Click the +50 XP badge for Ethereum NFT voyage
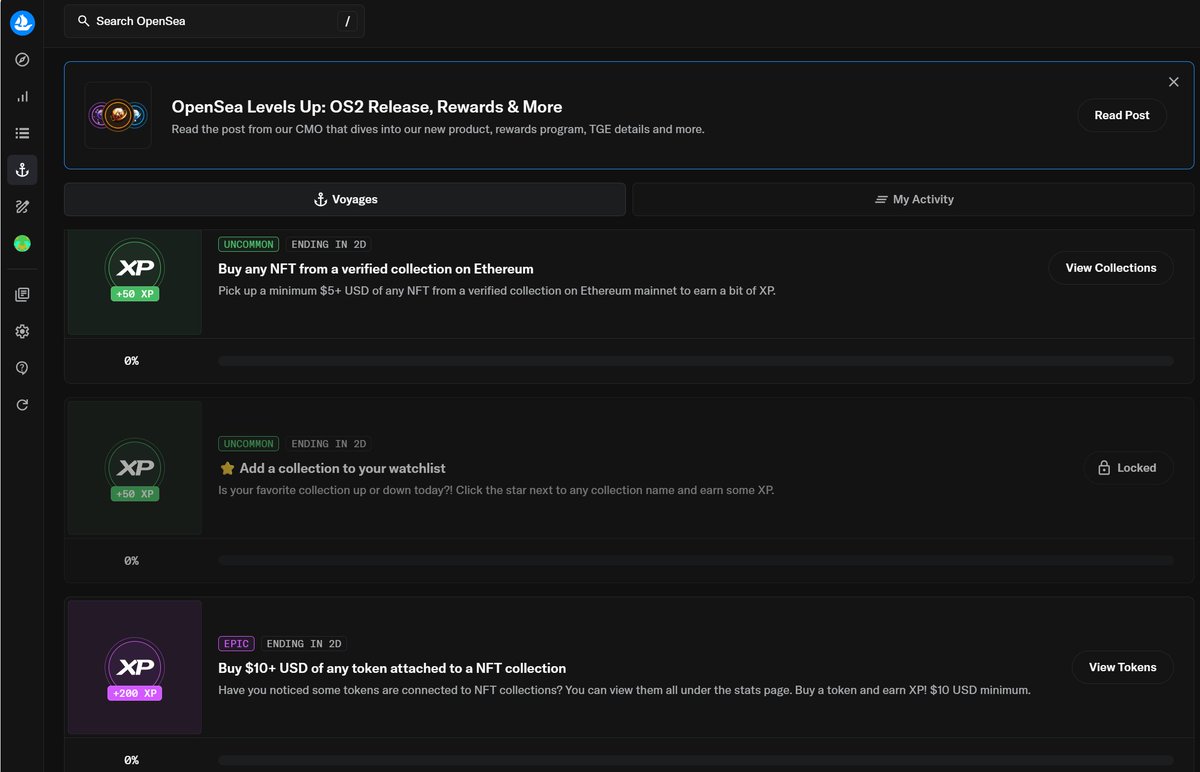Viewport: 1200px width, 772px height. pos(135,294)
